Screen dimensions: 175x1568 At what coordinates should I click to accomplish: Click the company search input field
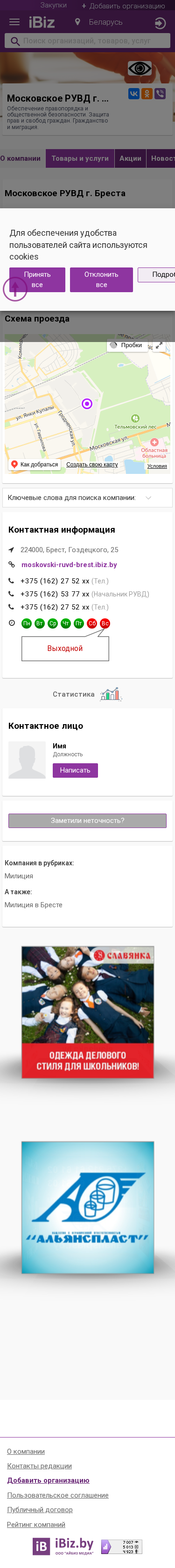(87, 41)
